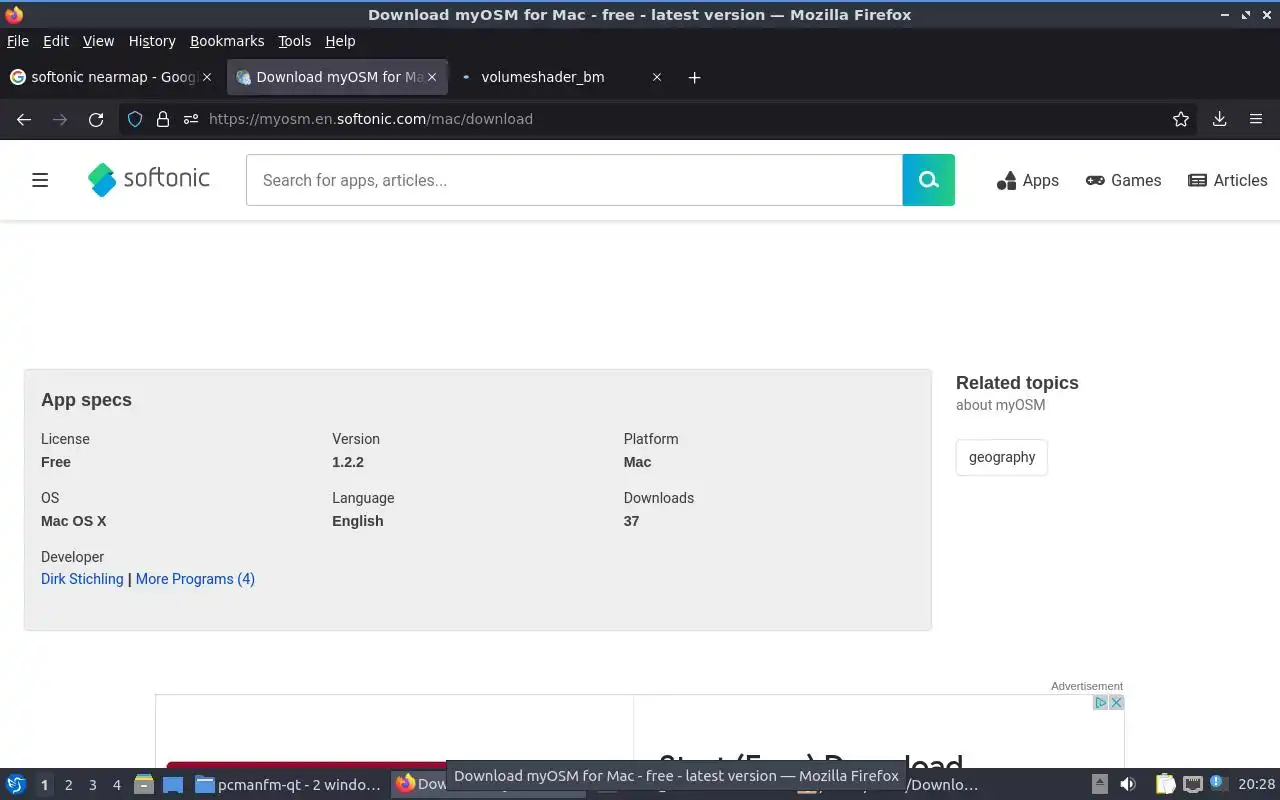This screenshot has height=800, width=1280.
Task: Open the clipboard manager tray icon
Action: [x=1165, y=785]
